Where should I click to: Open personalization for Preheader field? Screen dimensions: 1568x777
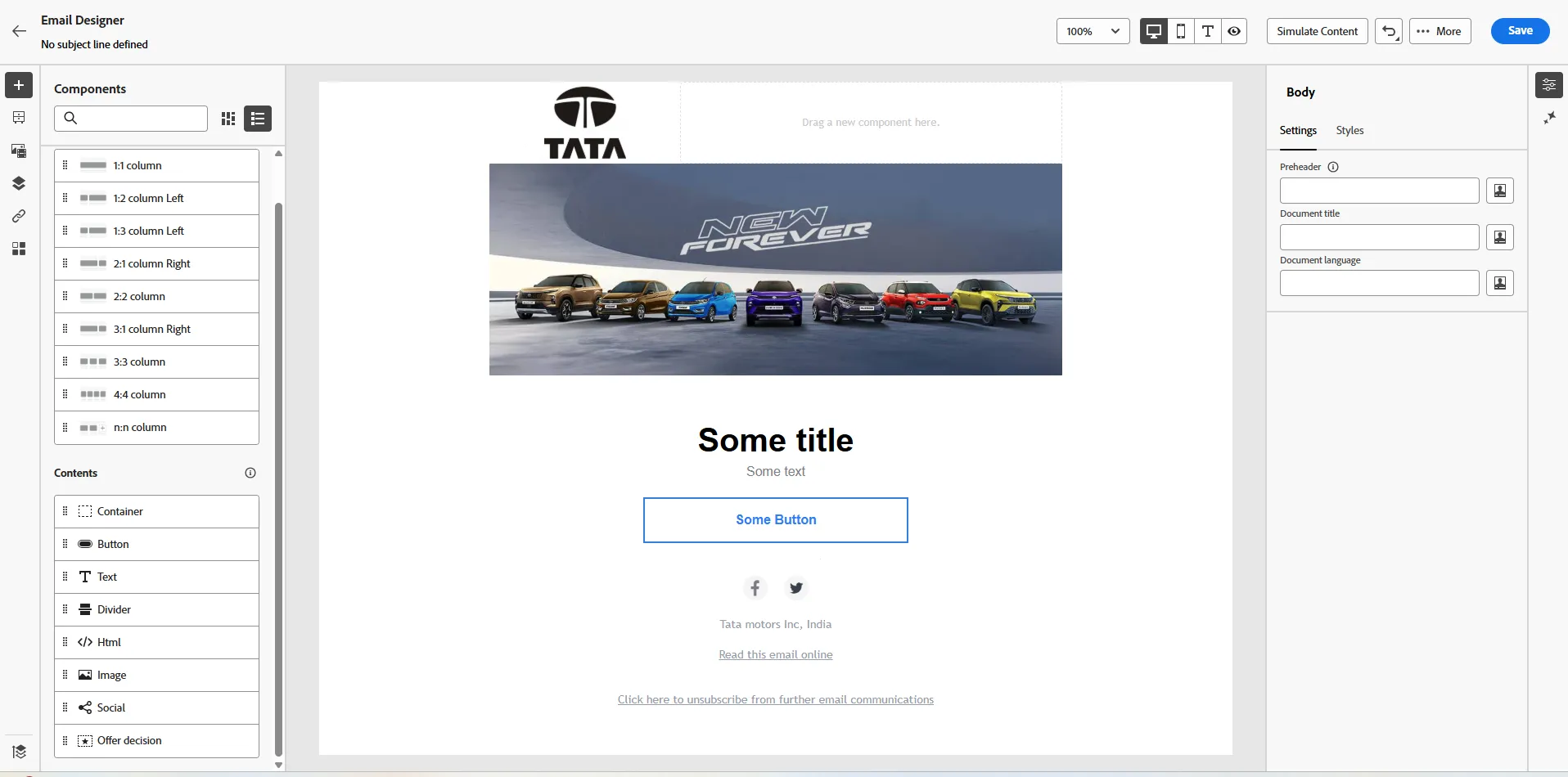[x=1500, y=191]
